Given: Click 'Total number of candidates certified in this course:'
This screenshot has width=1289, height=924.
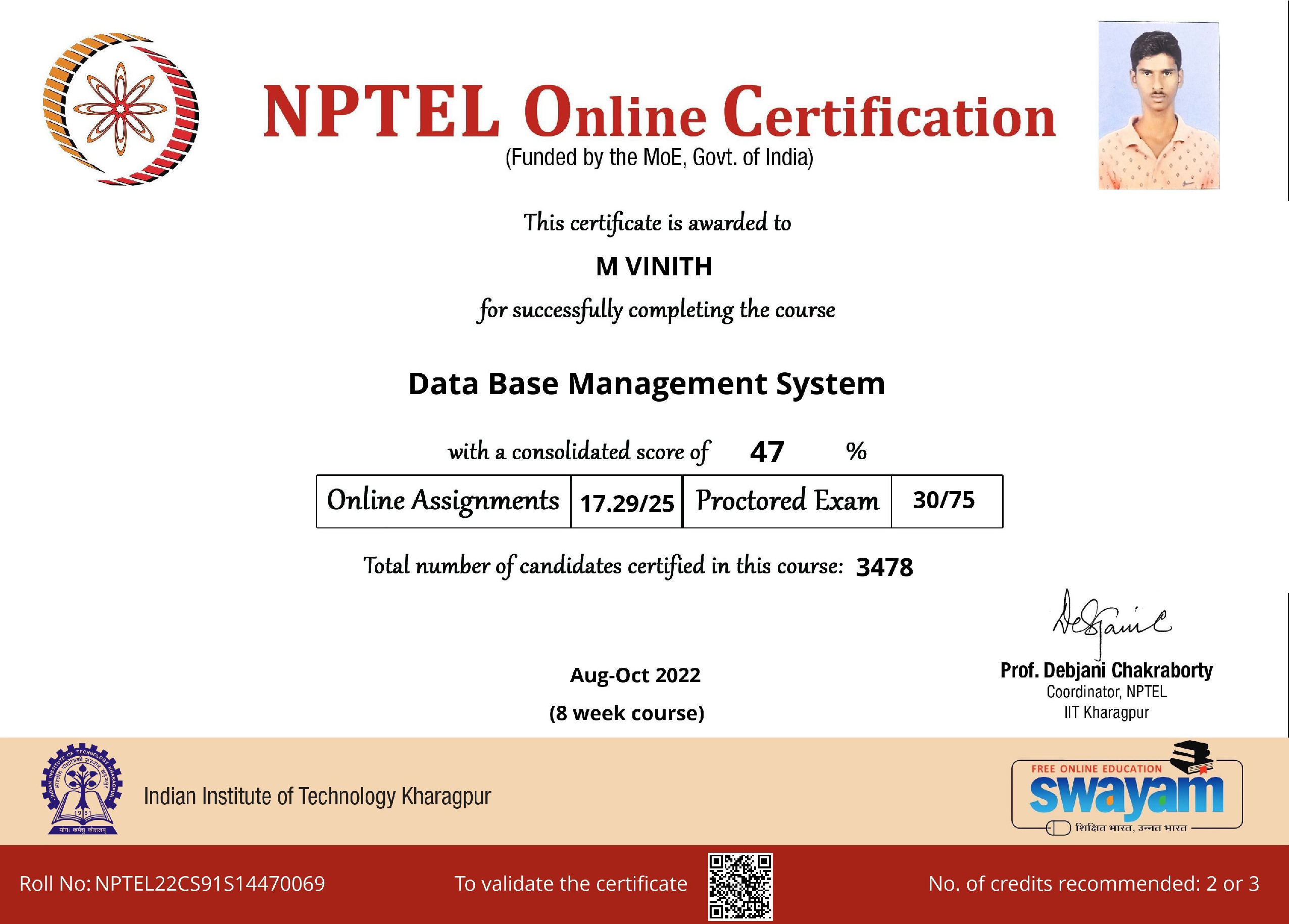Looking at the screenshot, I should click(603, 566).
